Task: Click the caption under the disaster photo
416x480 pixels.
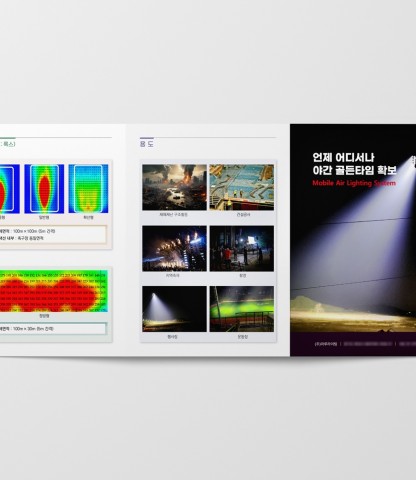Action: click(174, 215)
